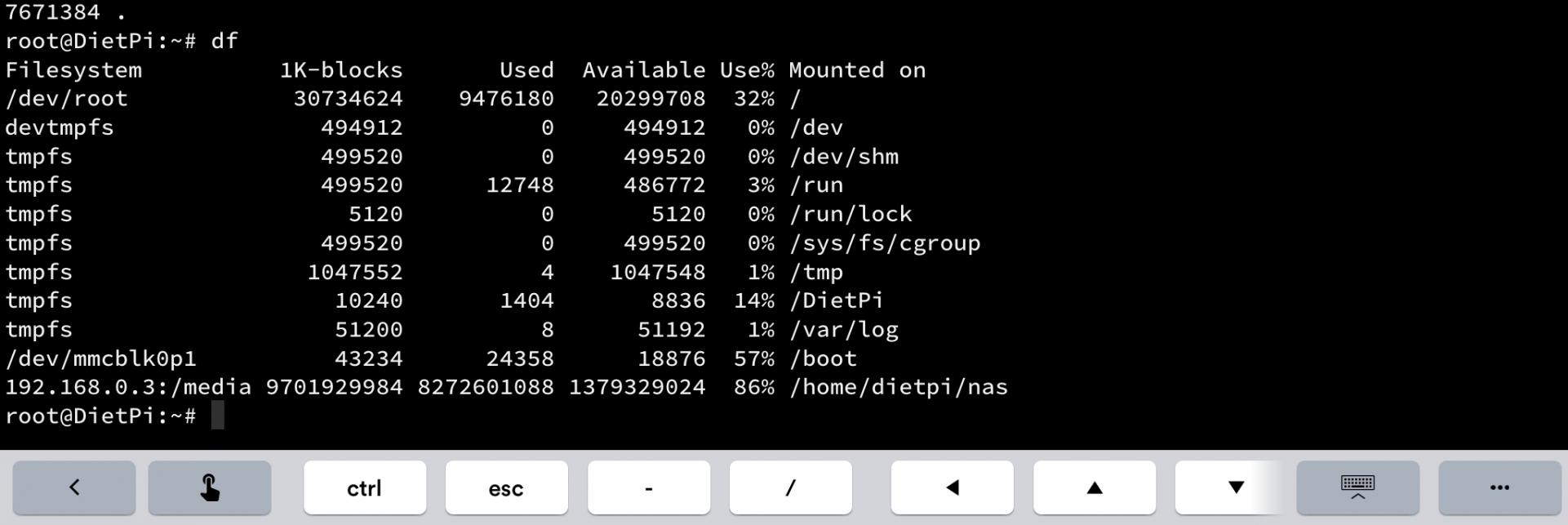
Task: Tap the back chevron key
Action: 73,487
